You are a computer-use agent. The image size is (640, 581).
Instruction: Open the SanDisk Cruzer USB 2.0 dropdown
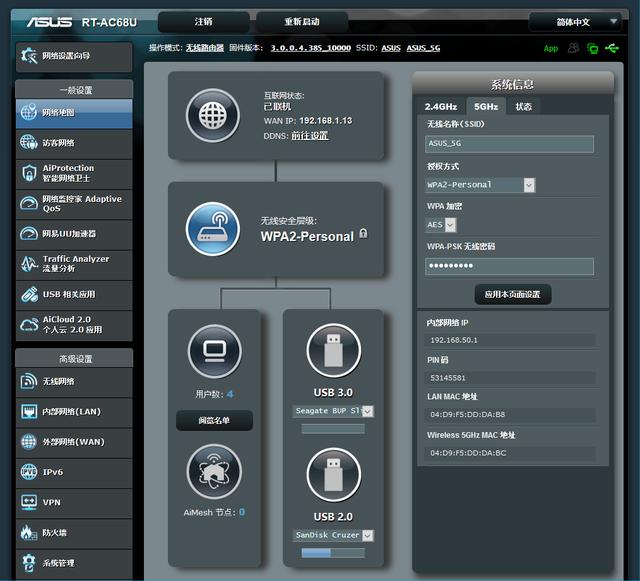click(333, 535)
